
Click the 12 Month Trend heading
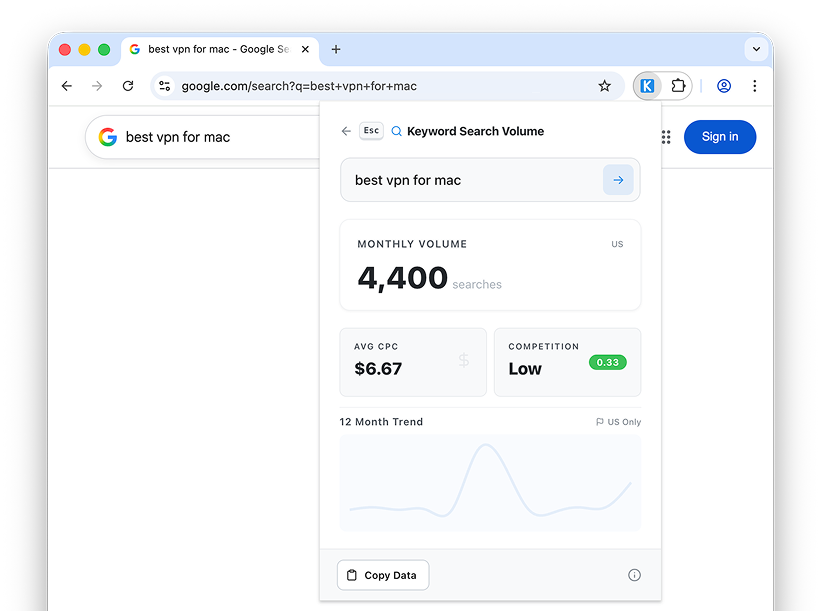381,422
